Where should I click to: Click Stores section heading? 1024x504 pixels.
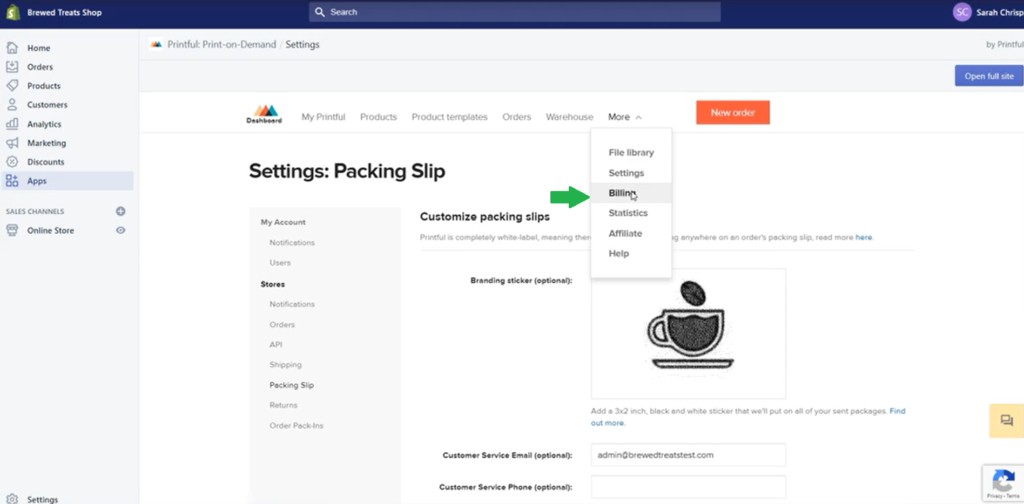[272, 285]
